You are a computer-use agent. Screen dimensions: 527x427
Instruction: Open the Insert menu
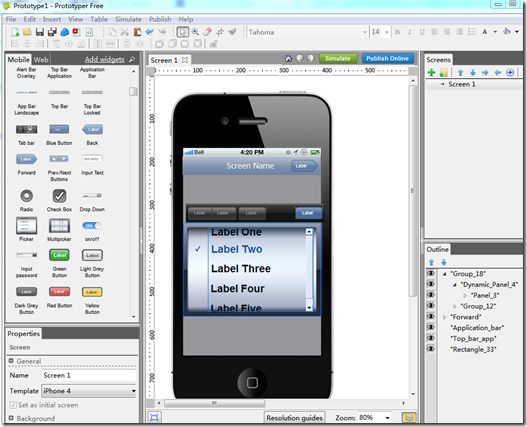click(52, 19)
